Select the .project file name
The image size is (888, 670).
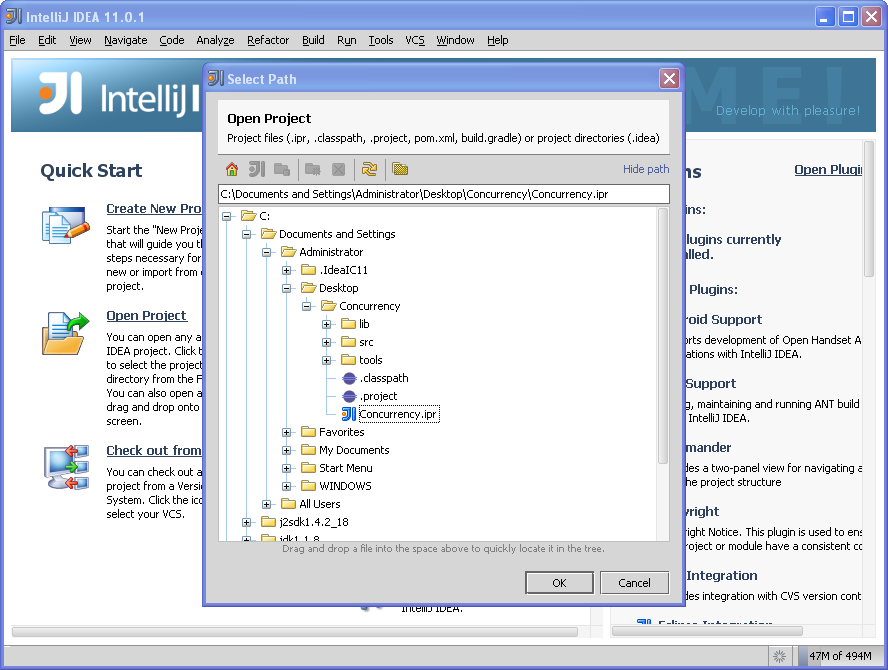(x=378, y=396)
